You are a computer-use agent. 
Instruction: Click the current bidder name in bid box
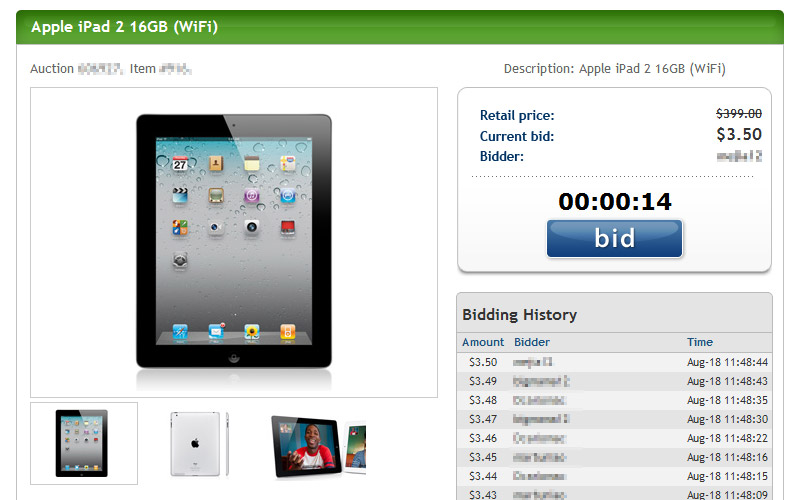point(739,157)
